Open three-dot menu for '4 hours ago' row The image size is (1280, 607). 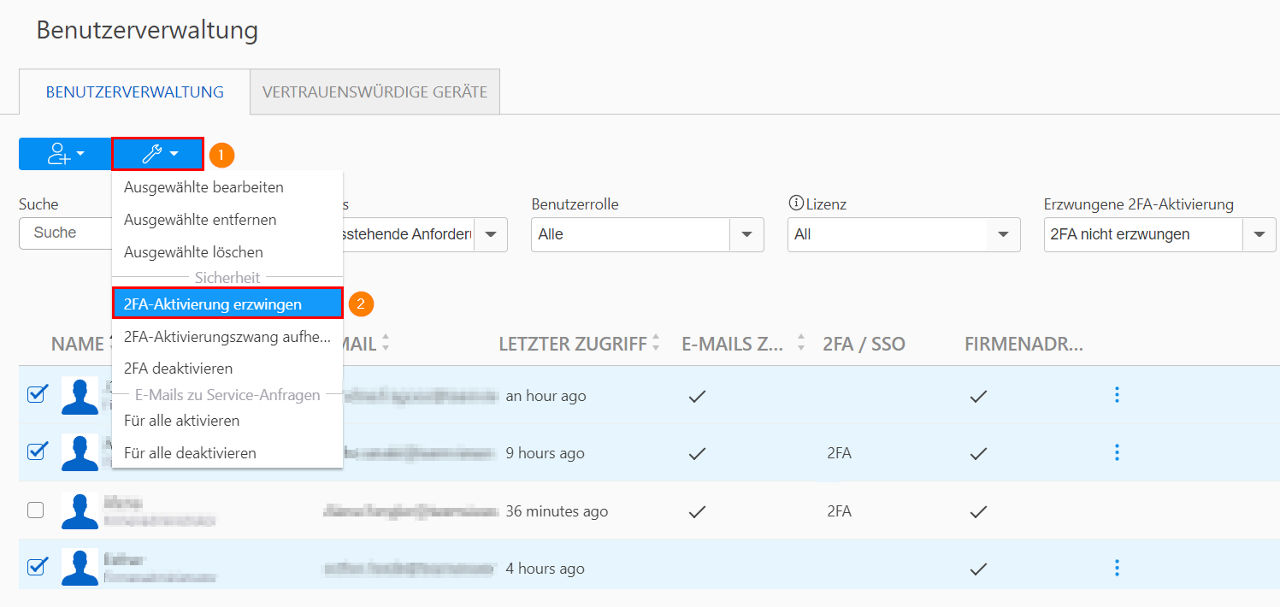click(x=1117, y=568)
